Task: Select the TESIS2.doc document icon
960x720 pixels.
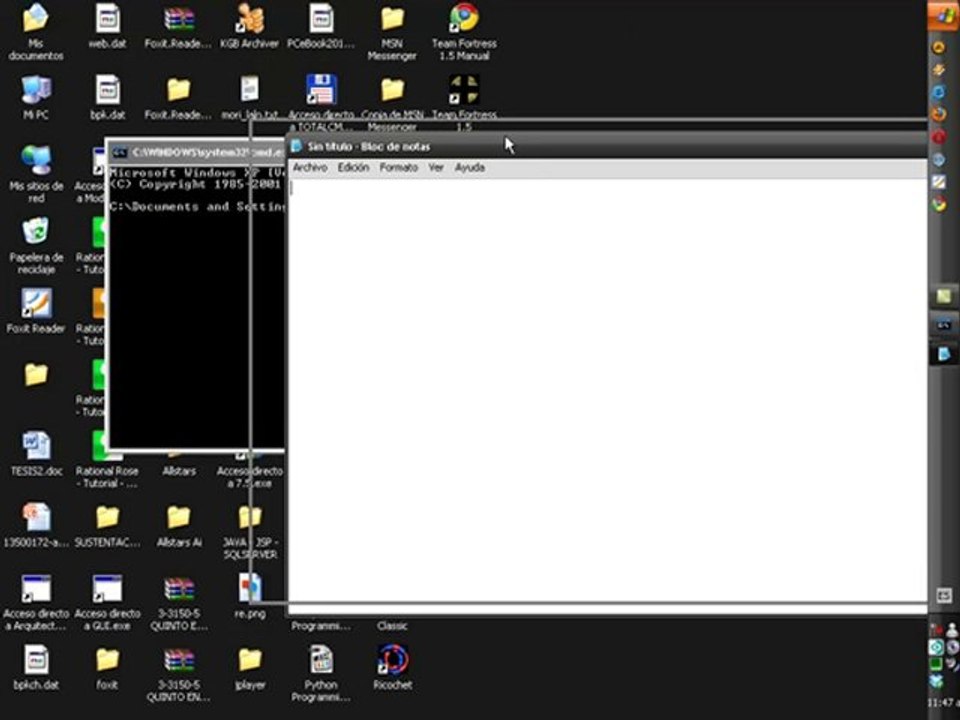Action: pos(36,453)
